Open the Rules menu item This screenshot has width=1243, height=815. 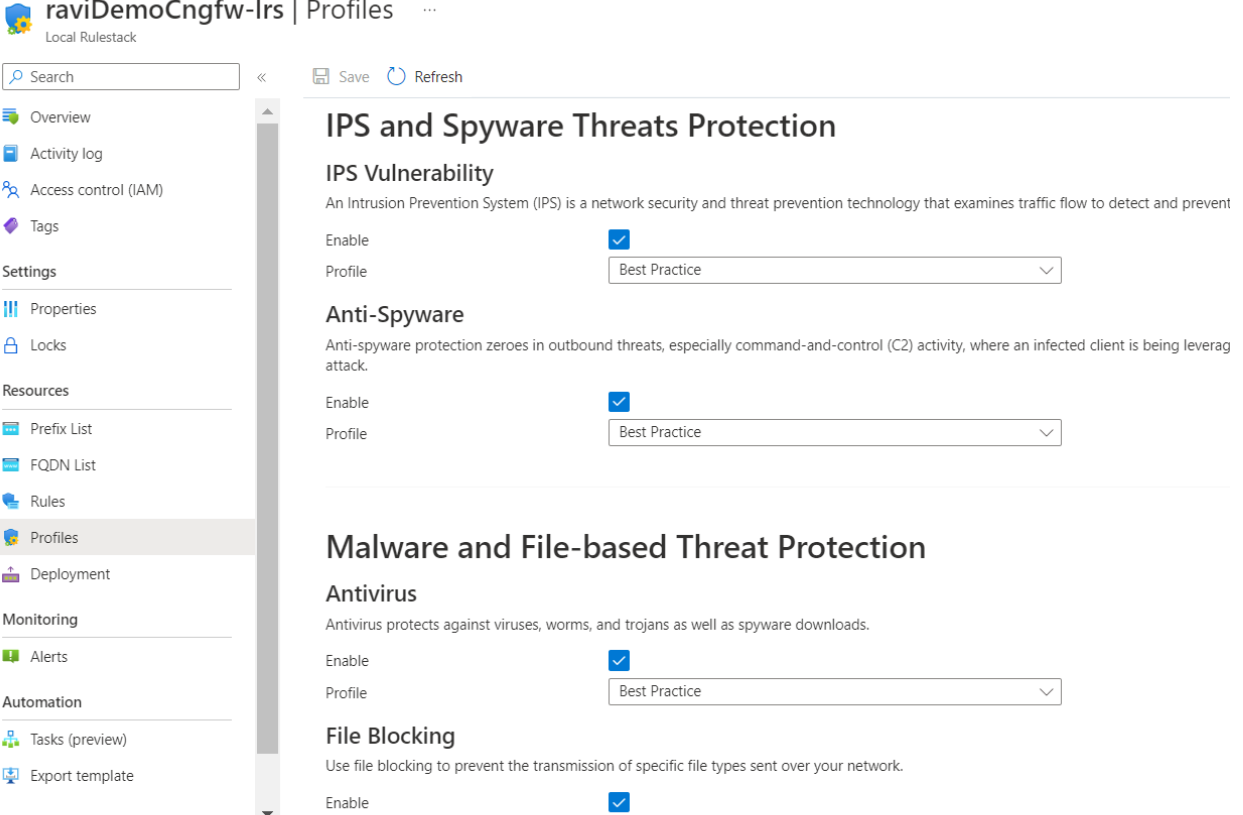[x=47, y=501]
